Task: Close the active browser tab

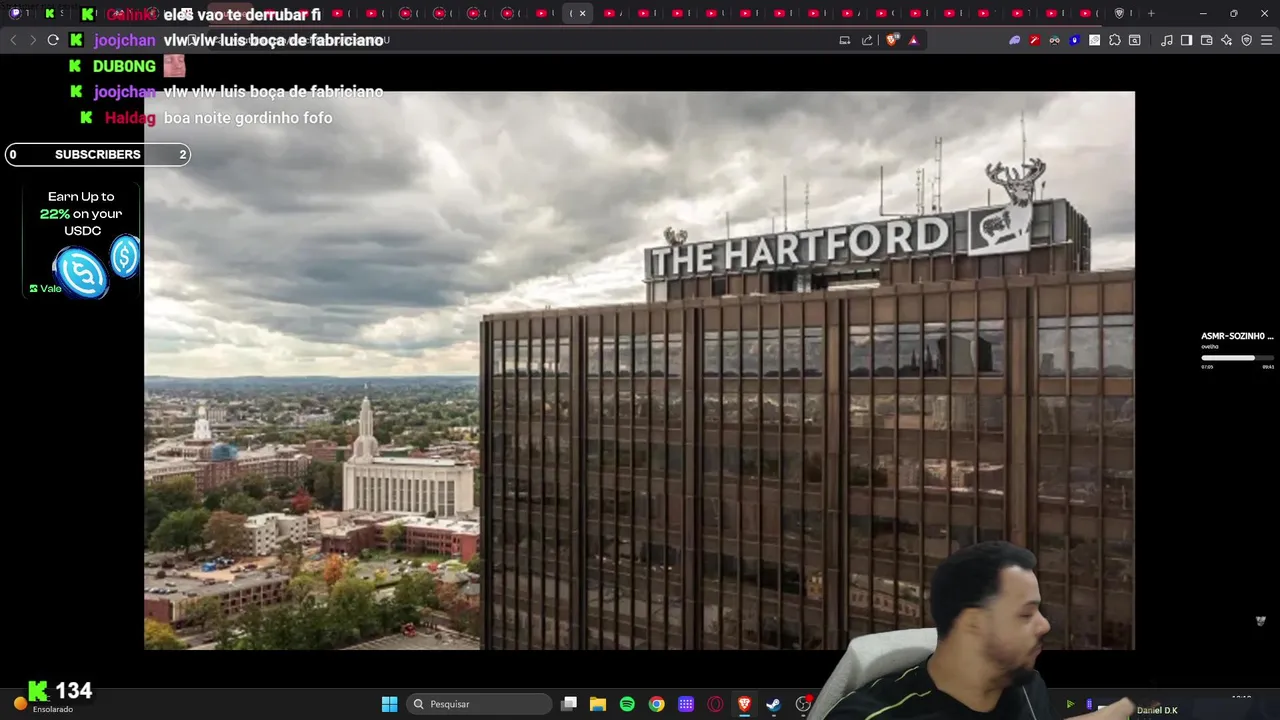Action: [x=582, y=13]
